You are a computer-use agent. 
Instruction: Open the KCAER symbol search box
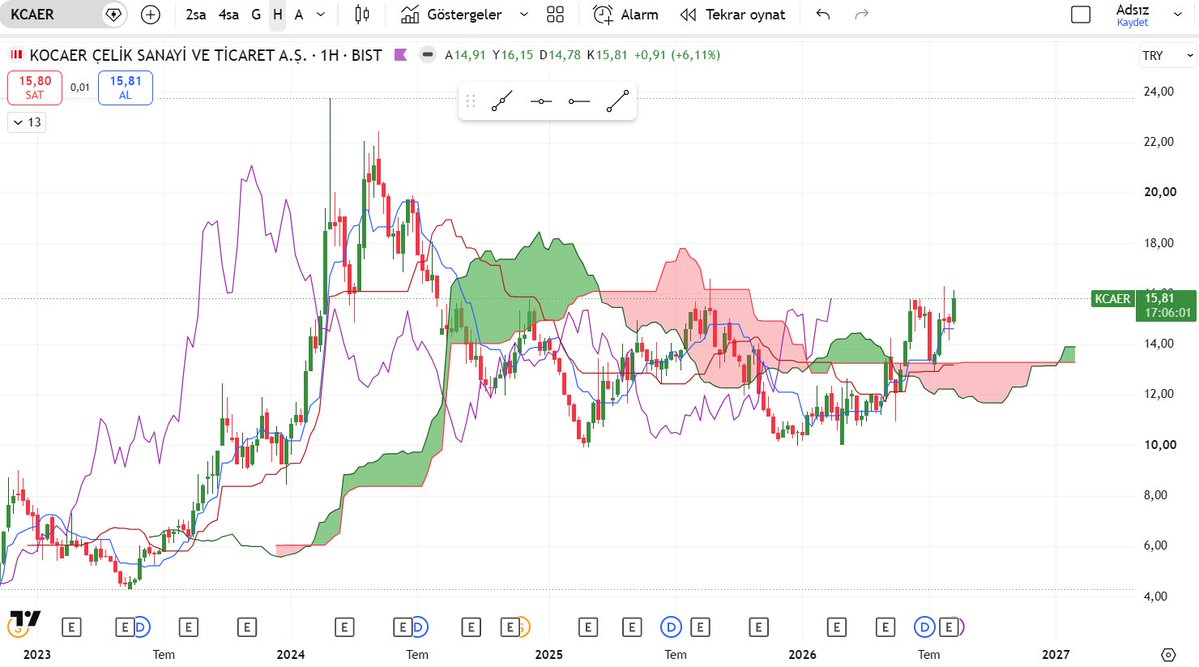coord(52,15)
